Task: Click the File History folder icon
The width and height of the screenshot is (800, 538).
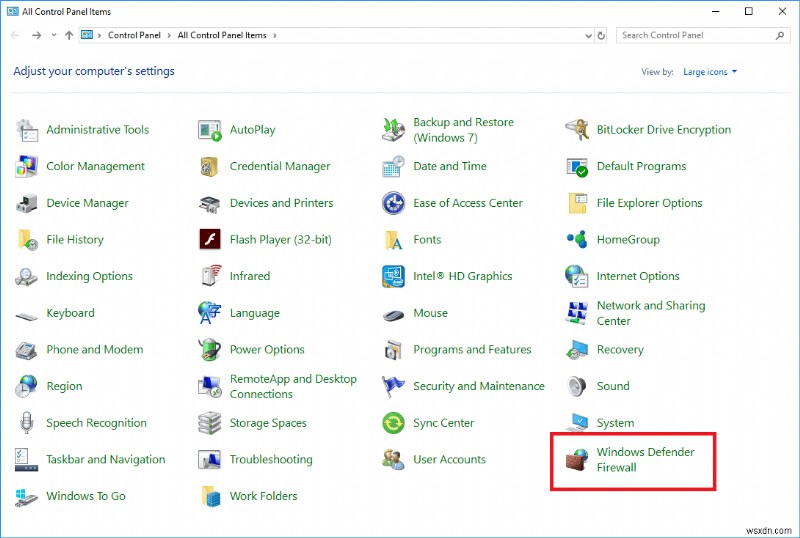Action: click(27, 240)
